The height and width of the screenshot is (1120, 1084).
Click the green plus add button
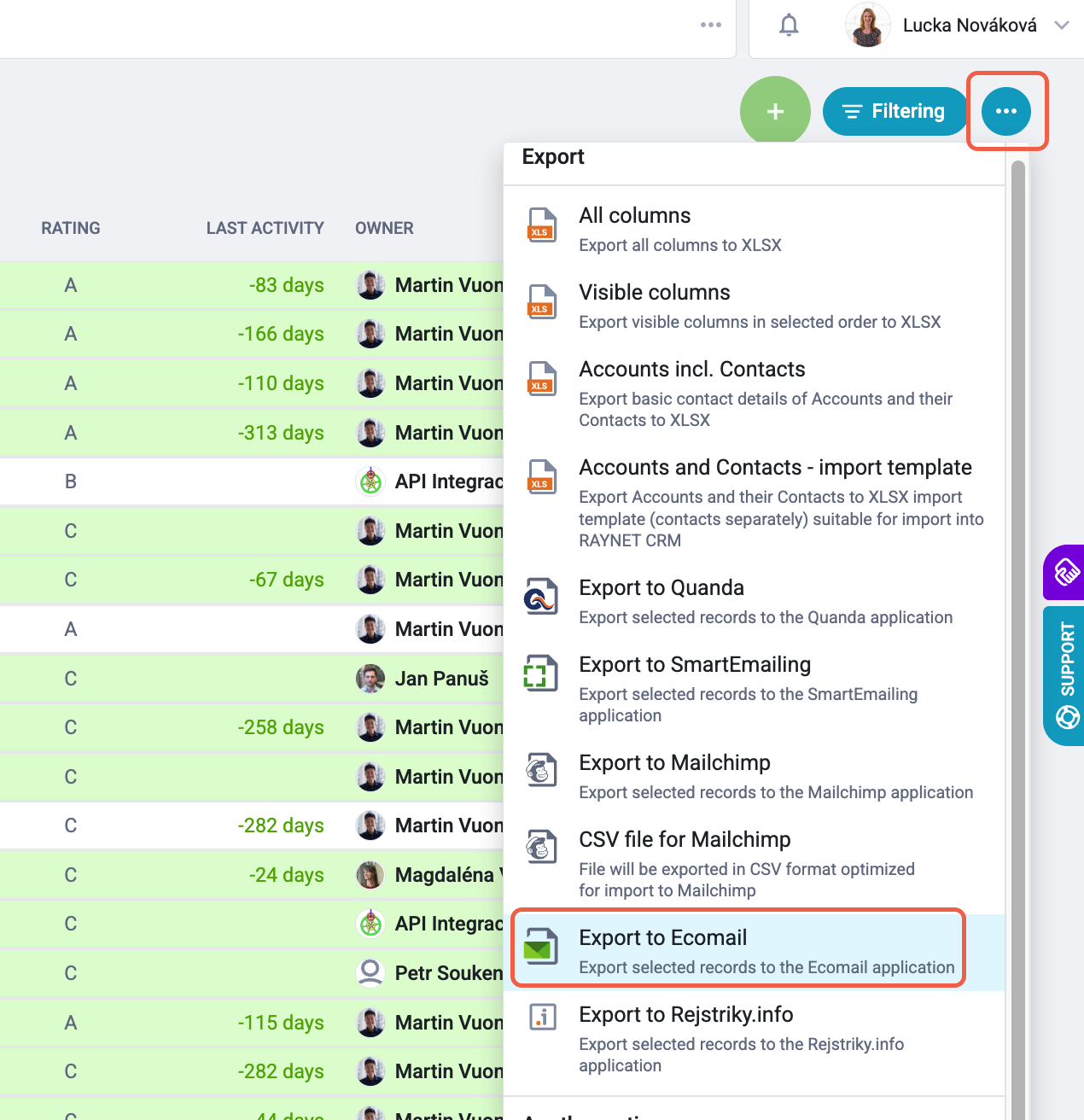pos(775,111)
